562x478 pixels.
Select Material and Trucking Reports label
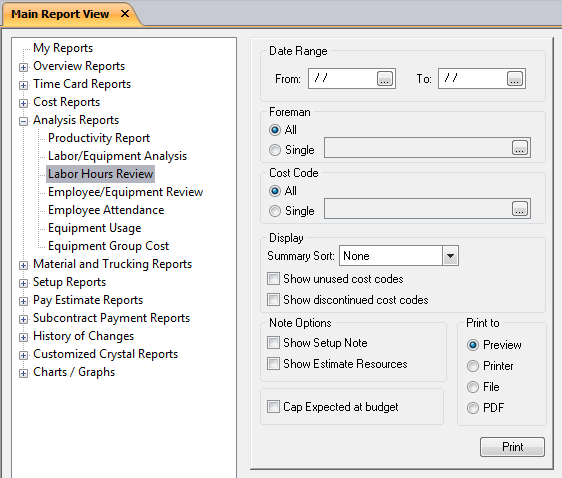point(113,264)
